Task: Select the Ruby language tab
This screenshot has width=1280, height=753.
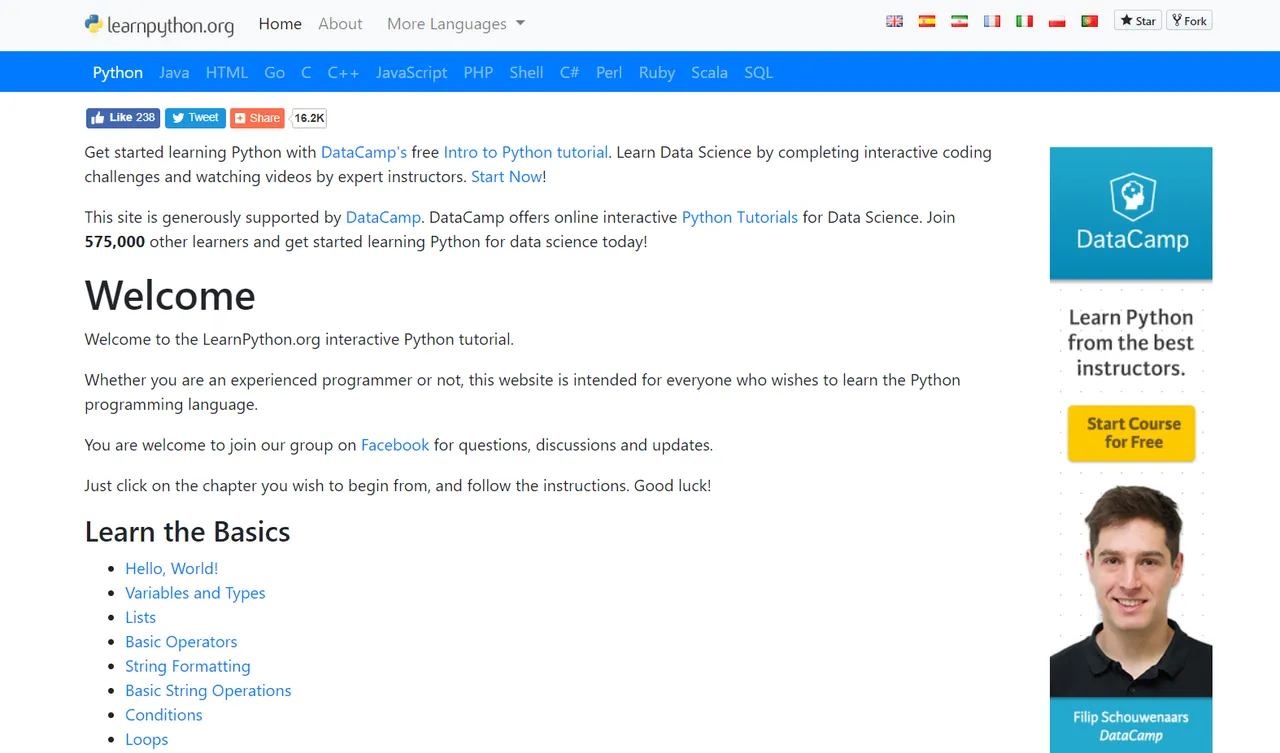Action: coord(657,72)
